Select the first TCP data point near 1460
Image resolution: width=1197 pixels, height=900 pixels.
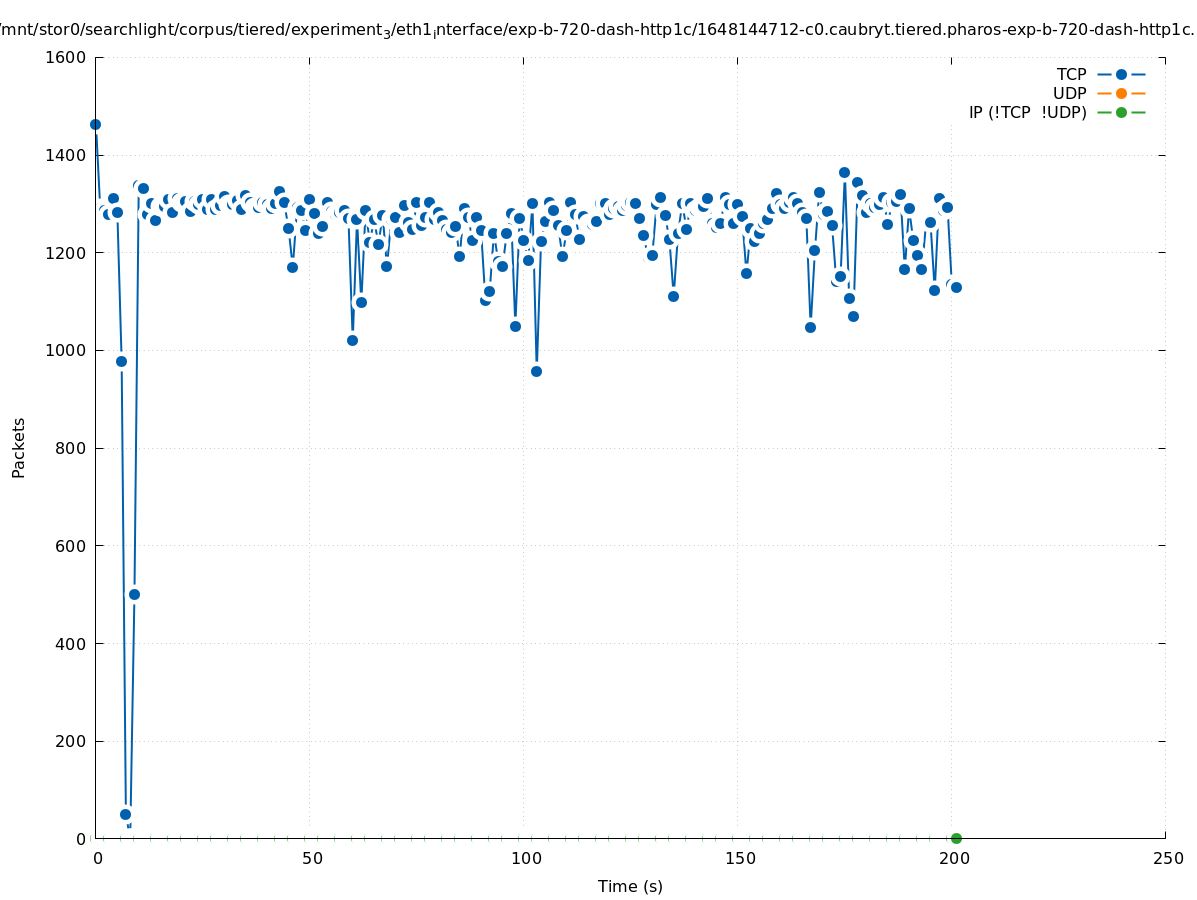[x=95, y=125]
